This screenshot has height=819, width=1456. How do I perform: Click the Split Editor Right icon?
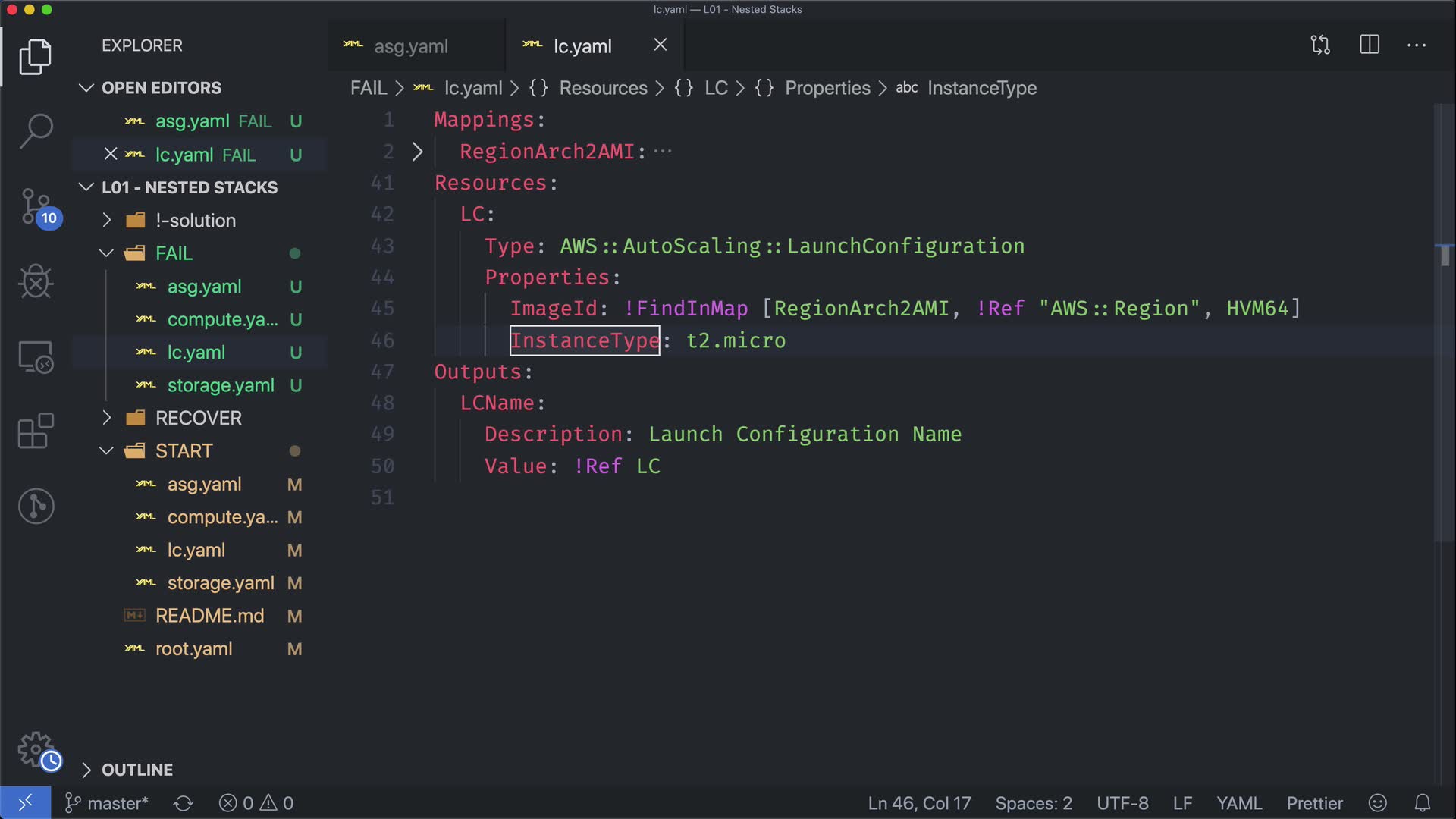(x=1369, y=45)
